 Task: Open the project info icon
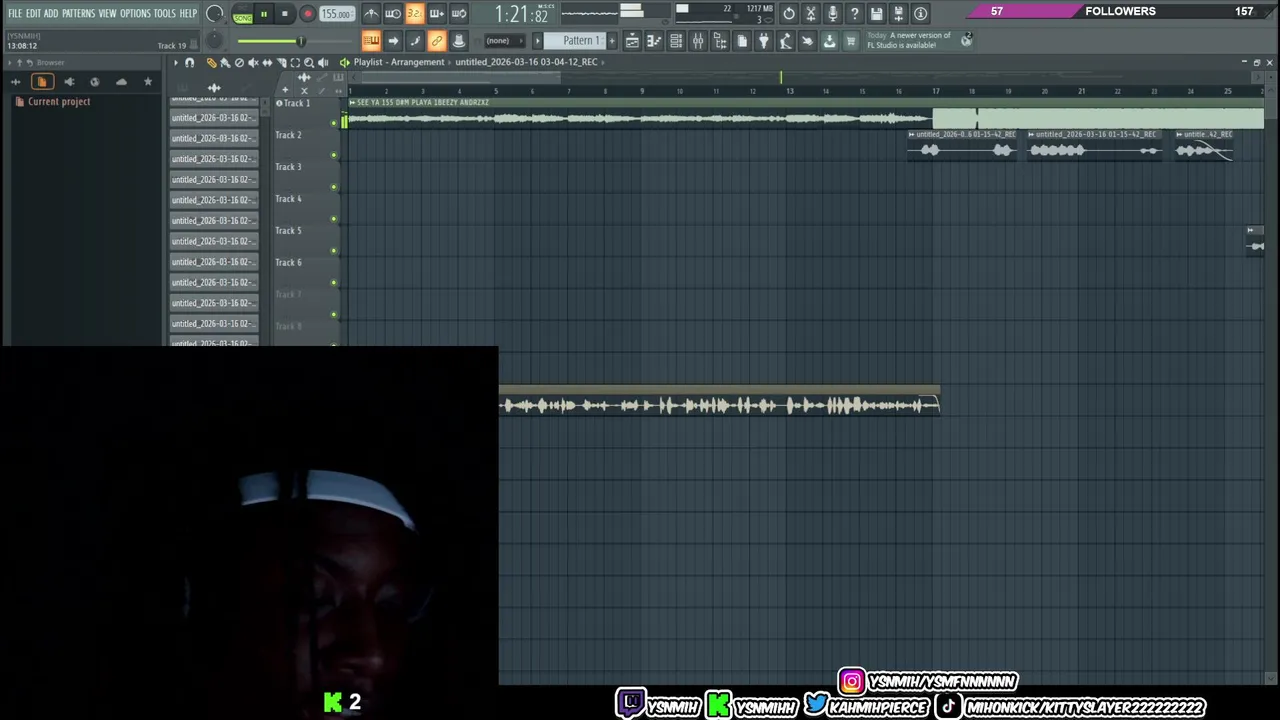pyautogui.click(x=921, y=14)
